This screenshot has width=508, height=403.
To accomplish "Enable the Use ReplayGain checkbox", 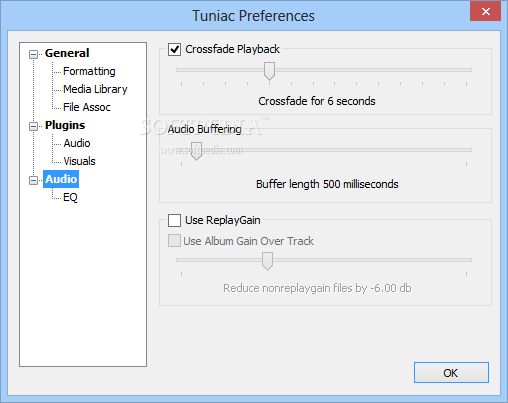I will pos(174,220).
